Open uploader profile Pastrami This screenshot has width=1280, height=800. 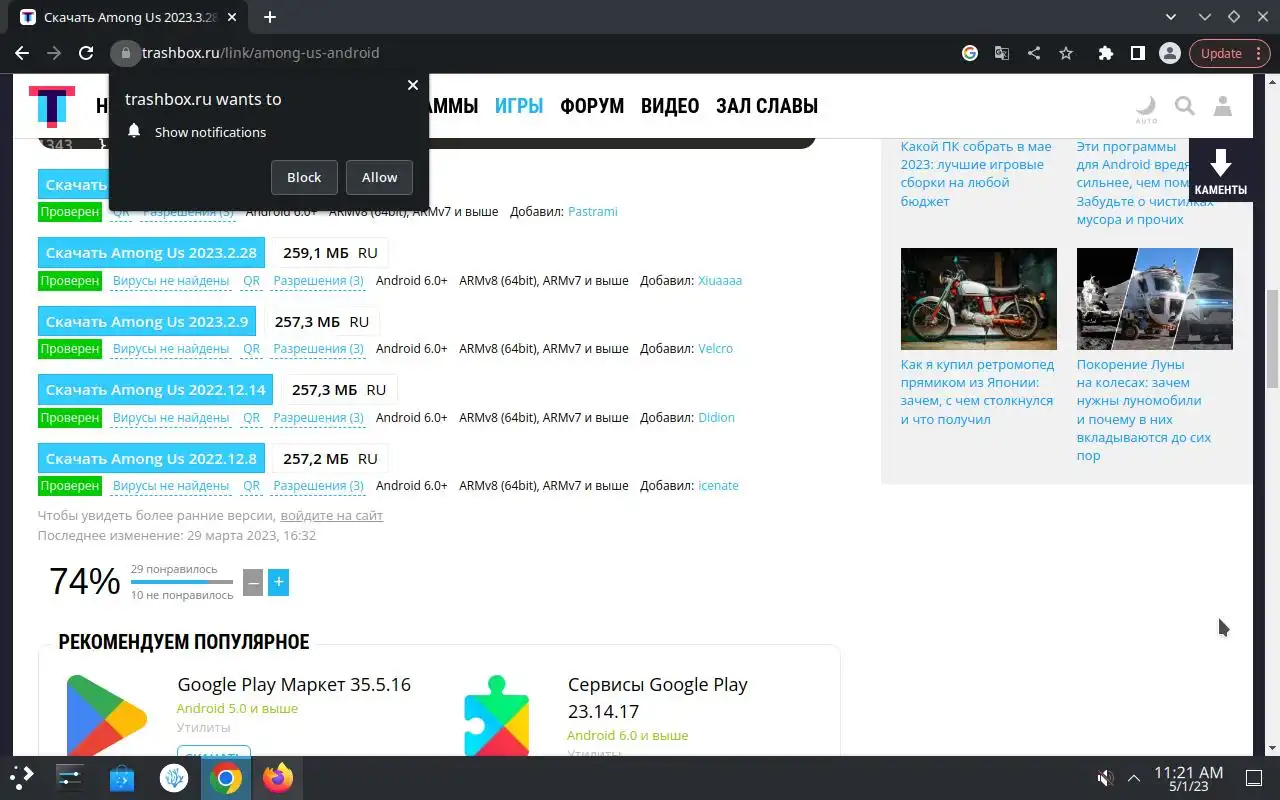[593, 212]
